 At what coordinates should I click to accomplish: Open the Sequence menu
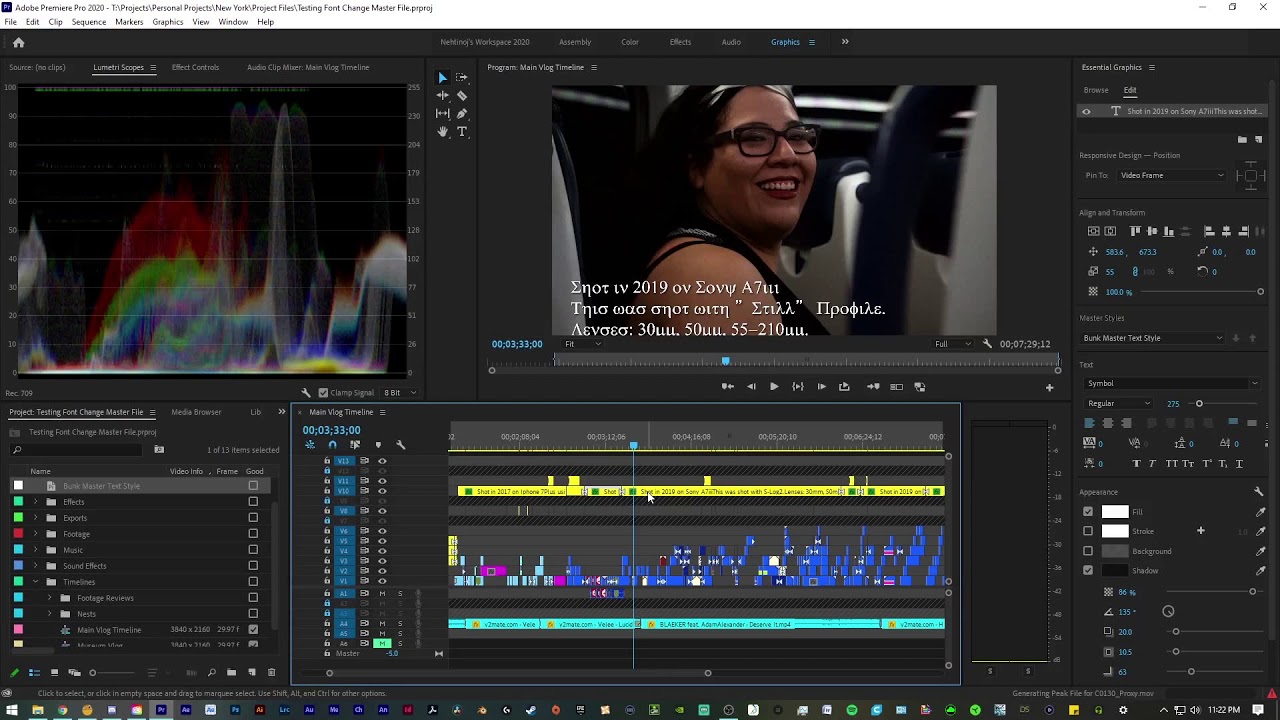88,22
